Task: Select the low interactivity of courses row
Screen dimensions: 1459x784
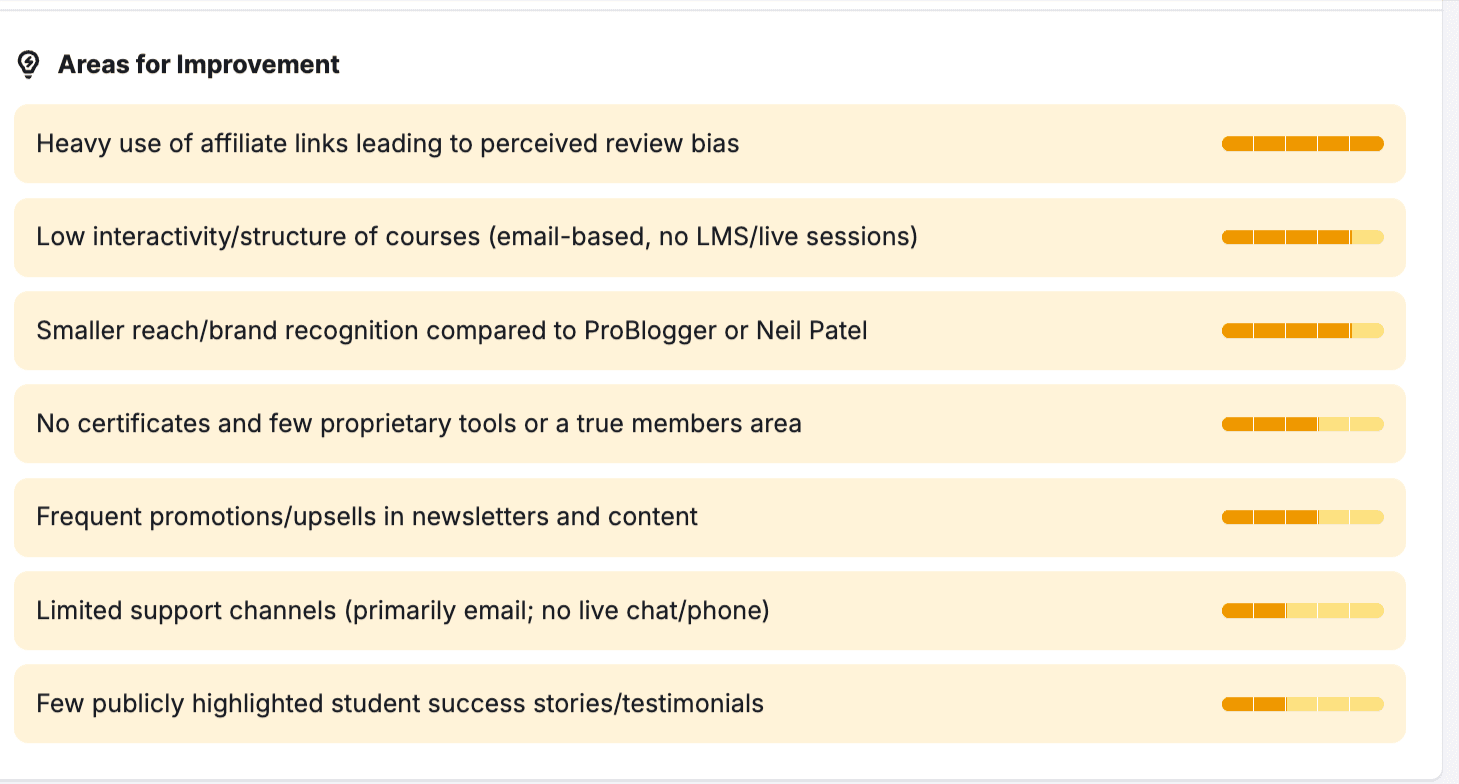Action: coord(710,237)
